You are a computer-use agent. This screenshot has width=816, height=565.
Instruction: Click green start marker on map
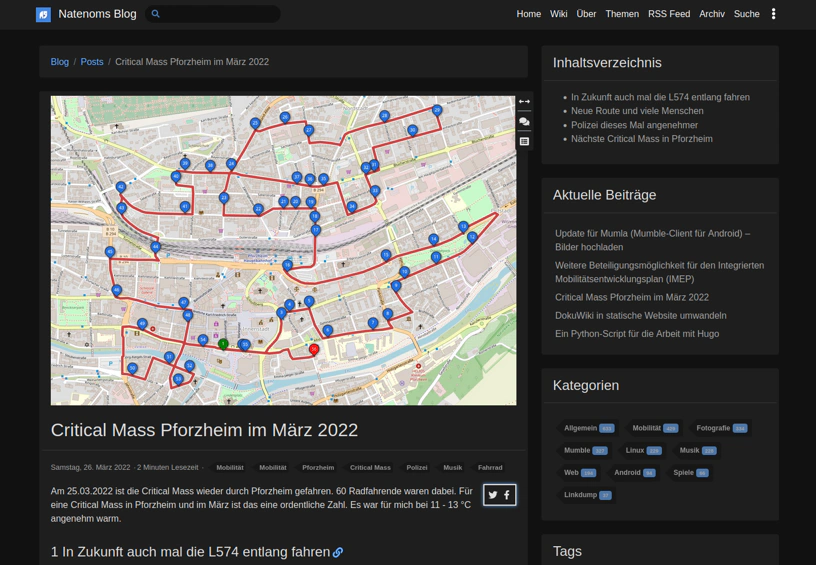223,344
